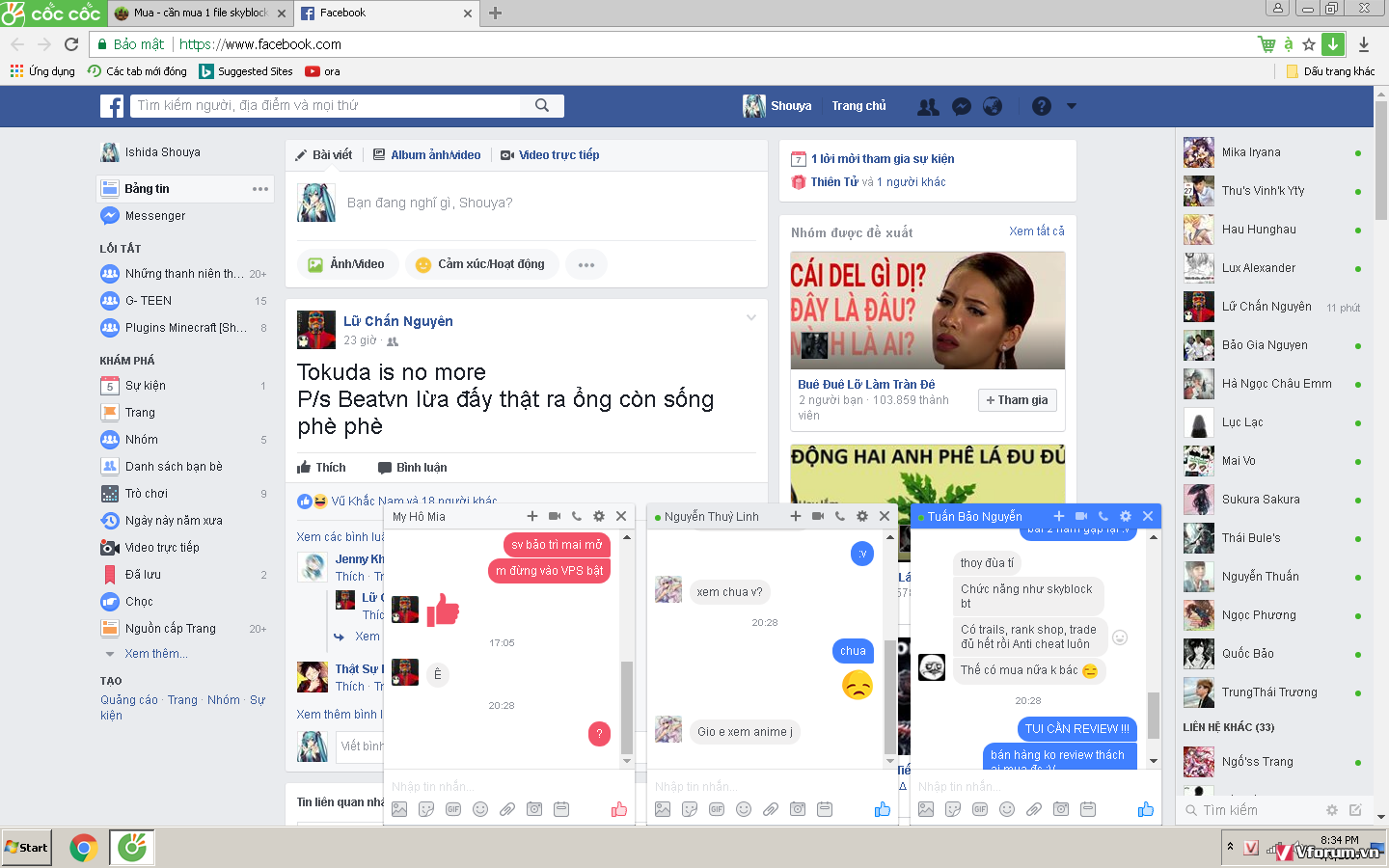Viewport: 1389px width, 868px height.
Task: Switch to the Mua - cần mua skyblock tab
Action: (x=201, y=14)
